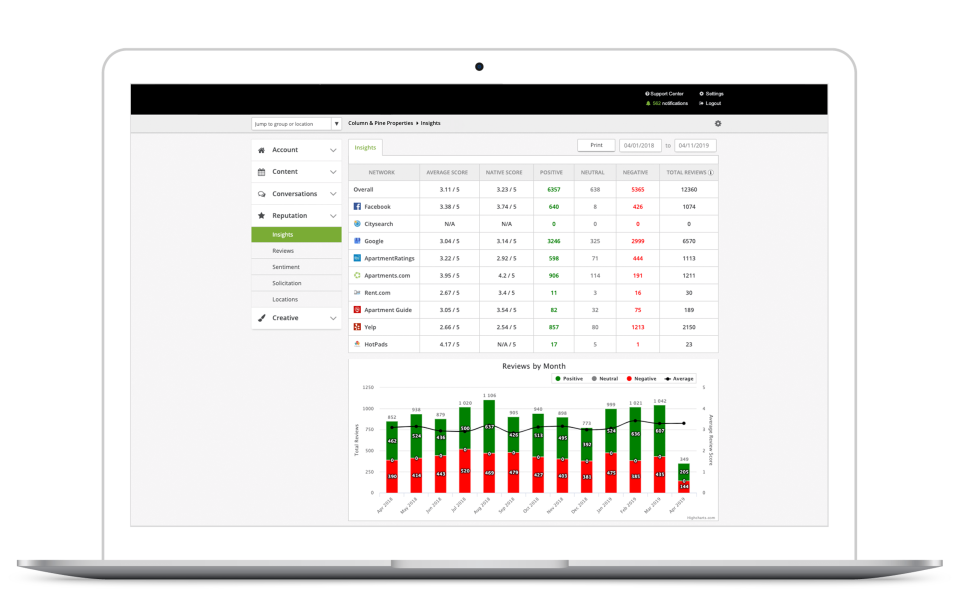The width and height of the screenshot is (960, 591).
Task: Expand the Conversations menu chevron
Action: pos(333,194)
